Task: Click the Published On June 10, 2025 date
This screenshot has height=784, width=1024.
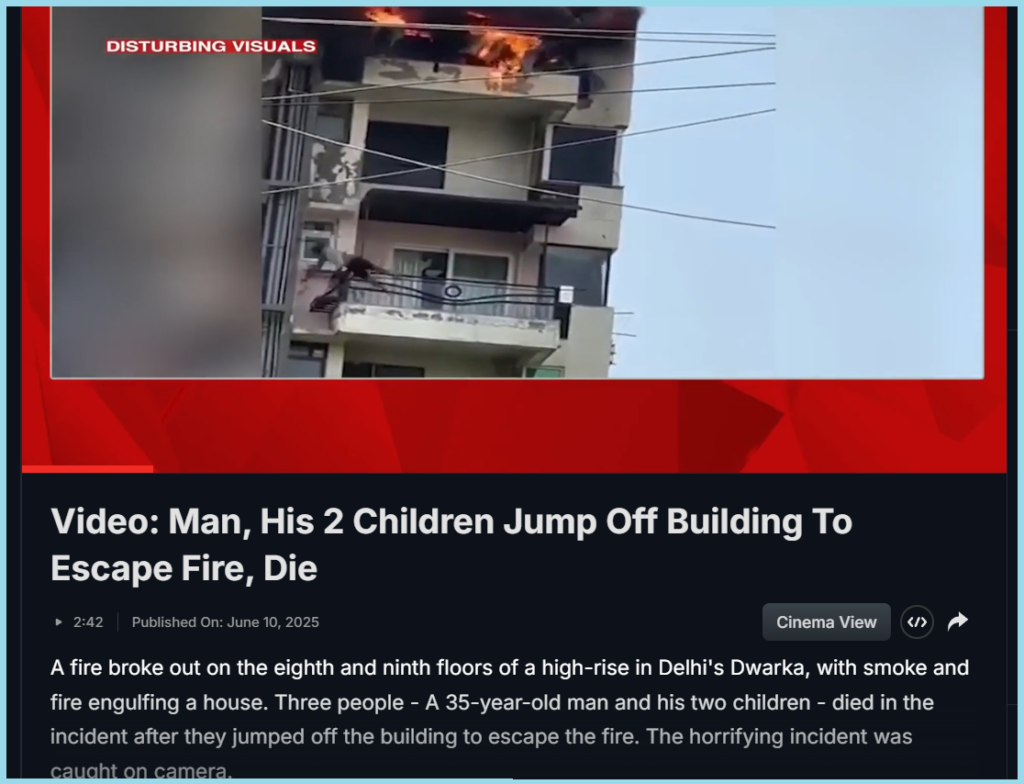Action: pos(225,622)
